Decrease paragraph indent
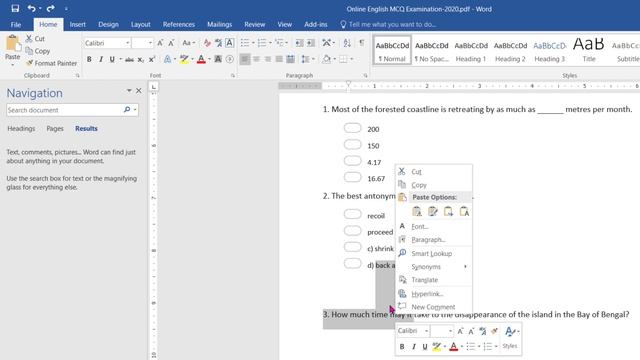640x360 pixels. click(299, 43)
